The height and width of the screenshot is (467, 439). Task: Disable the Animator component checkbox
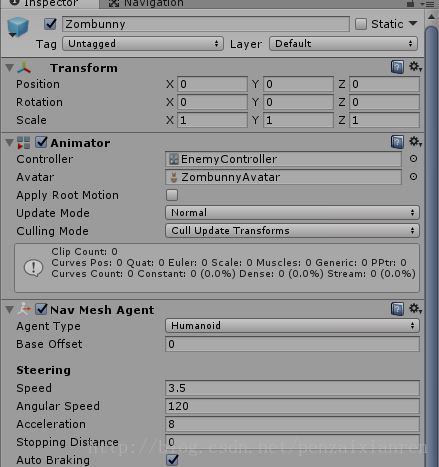[x=42, y=142]
